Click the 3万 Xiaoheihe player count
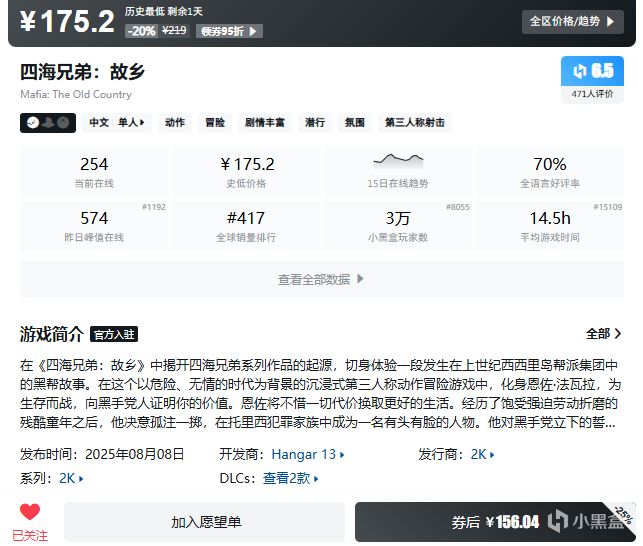Viewport: 643px width, 546px height. click(x=398, y=225)
